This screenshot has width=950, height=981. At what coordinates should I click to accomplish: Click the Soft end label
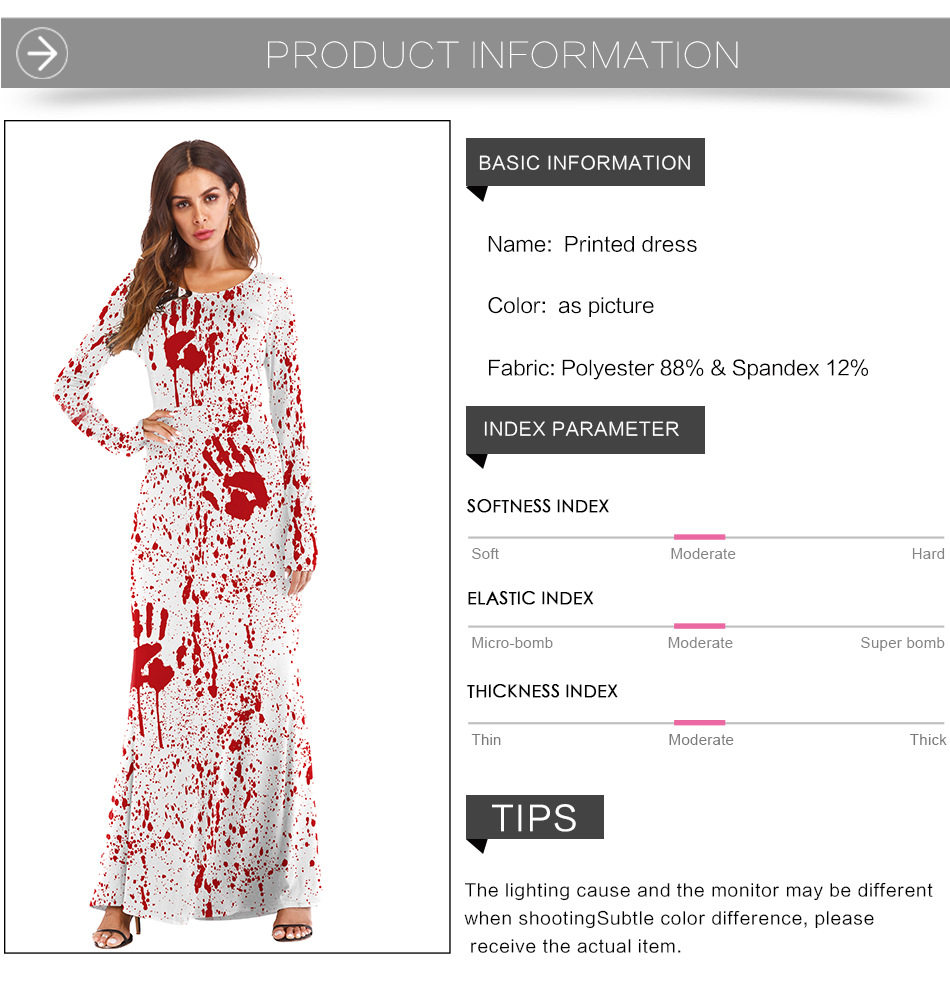[485, 554]
